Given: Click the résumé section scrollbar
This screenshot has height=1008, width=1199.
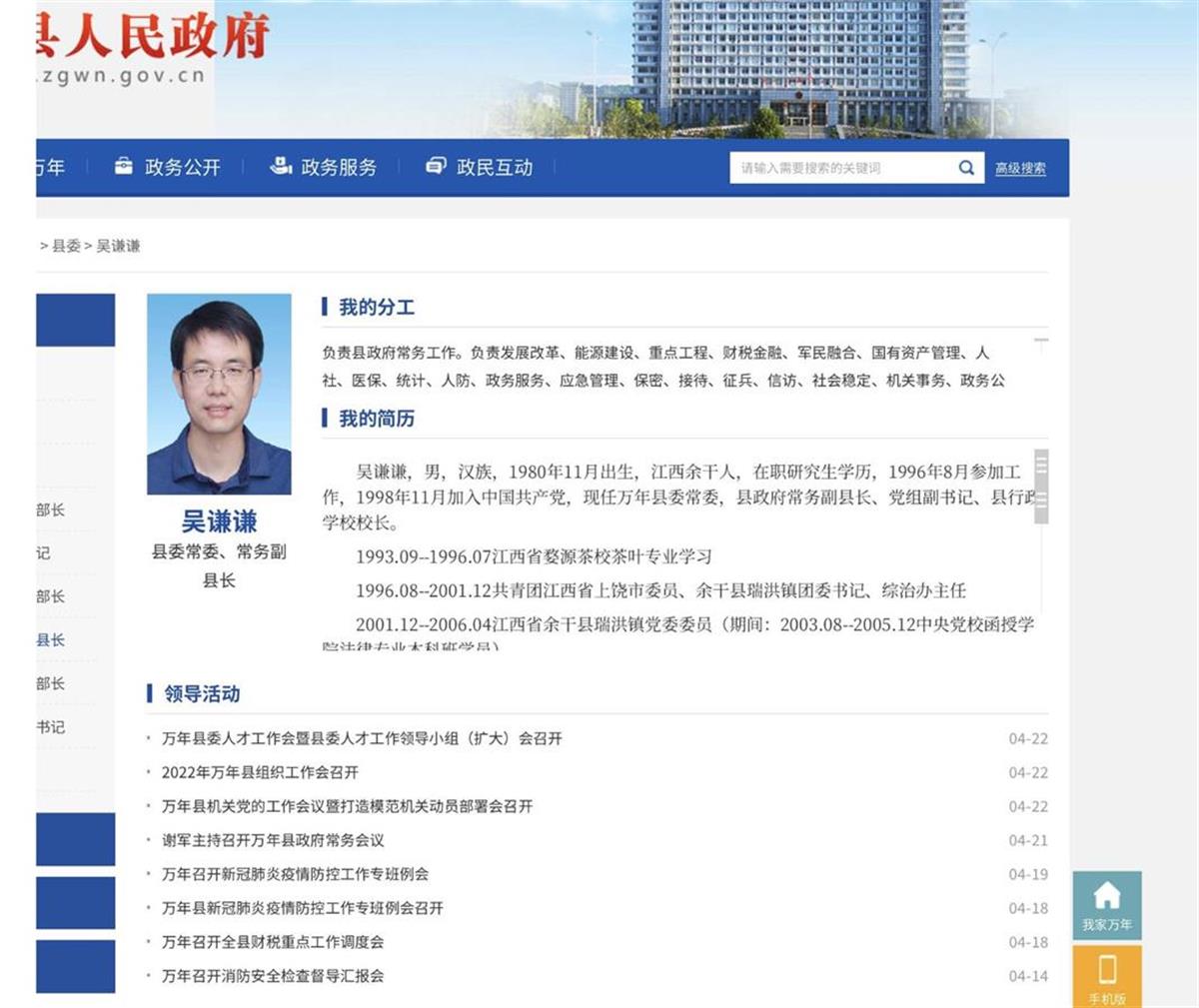Looking at the screenshot, I should (x=1041, y=487).
